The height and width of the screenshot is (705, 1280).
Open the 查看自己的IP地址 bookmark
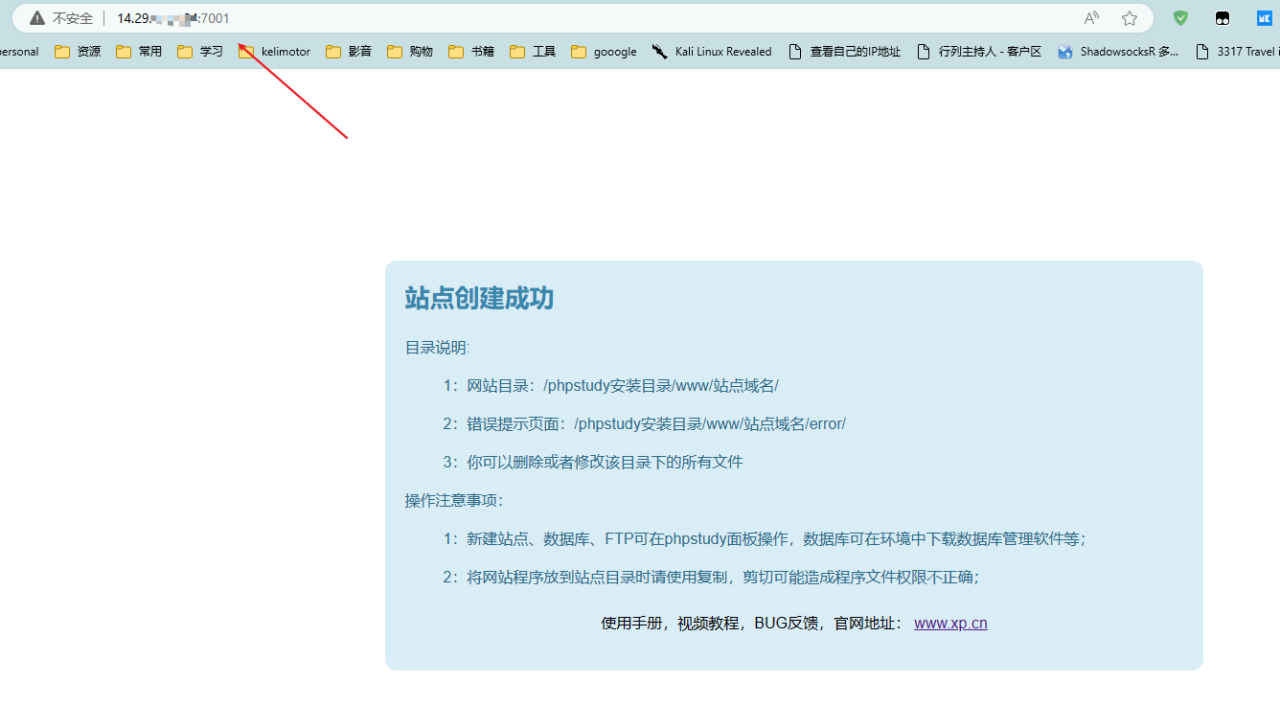coord(845,51)
